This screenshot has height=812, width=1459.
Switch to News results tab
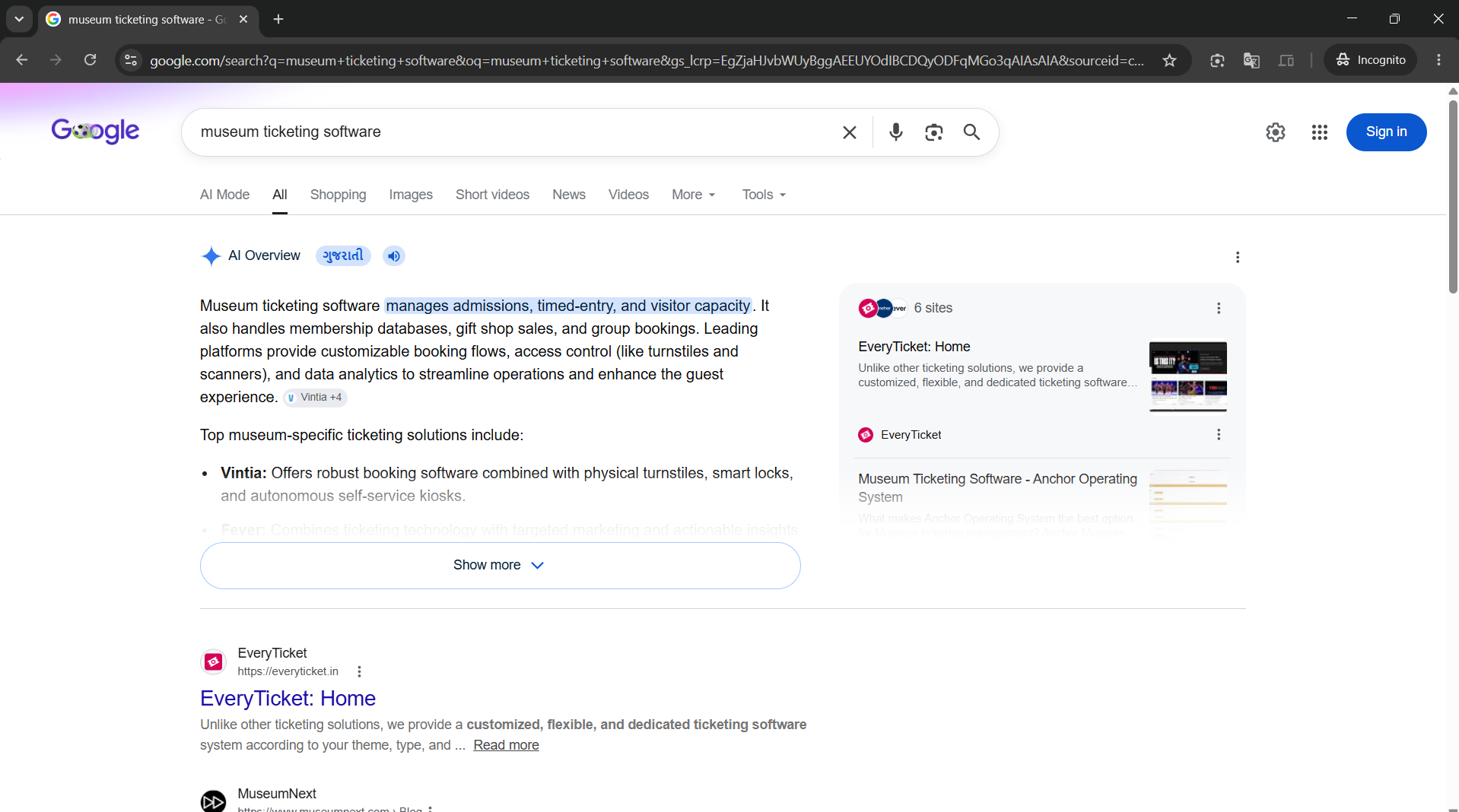[569, 195]
